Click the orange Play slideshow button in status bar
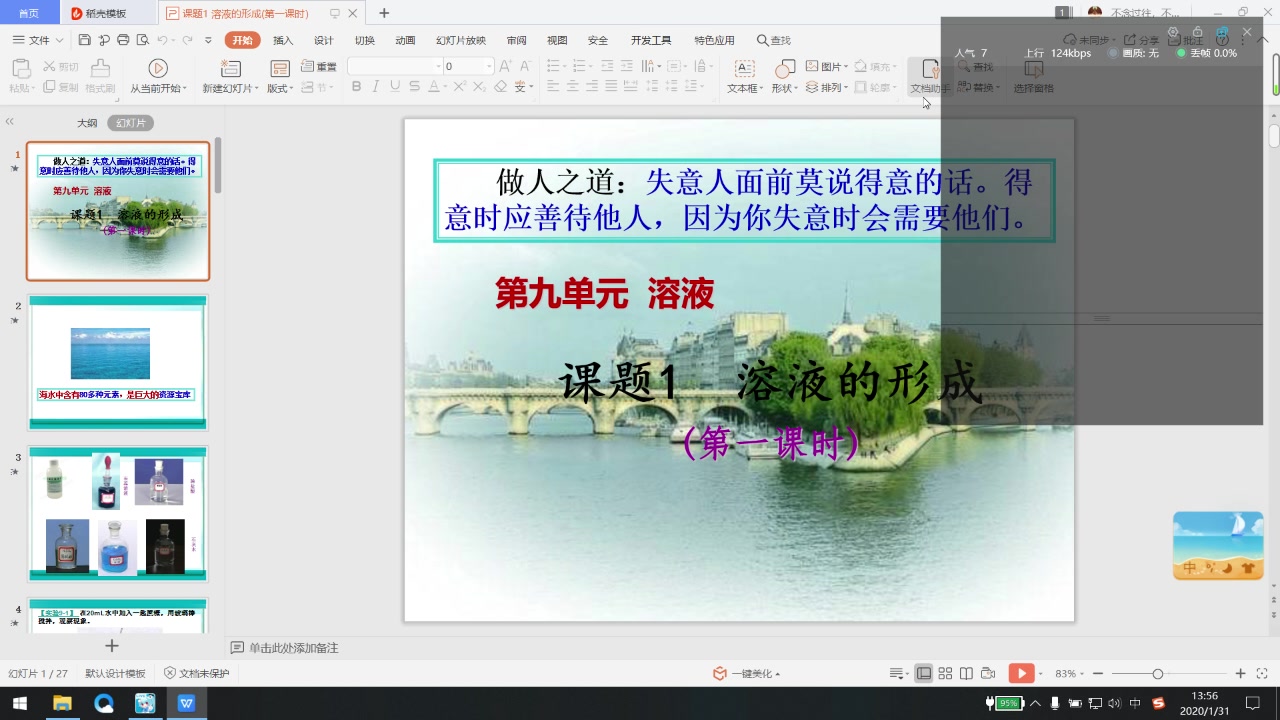1280x720 pixels. tap(1021, 673)
